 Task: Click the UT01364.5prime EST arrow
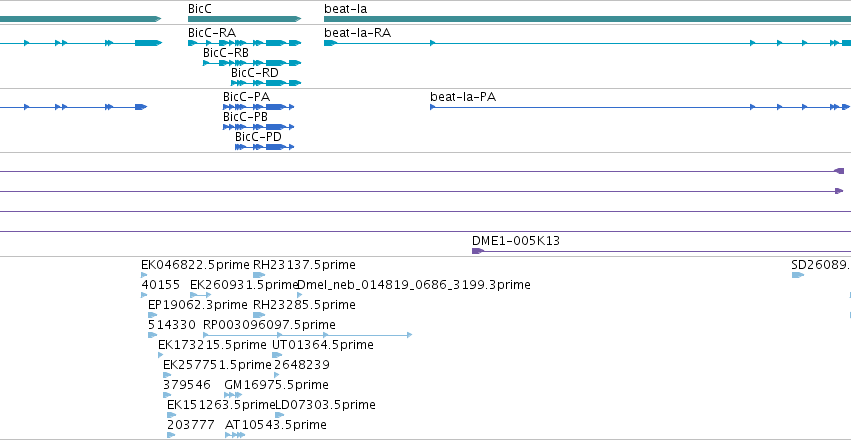coord(277,355)
